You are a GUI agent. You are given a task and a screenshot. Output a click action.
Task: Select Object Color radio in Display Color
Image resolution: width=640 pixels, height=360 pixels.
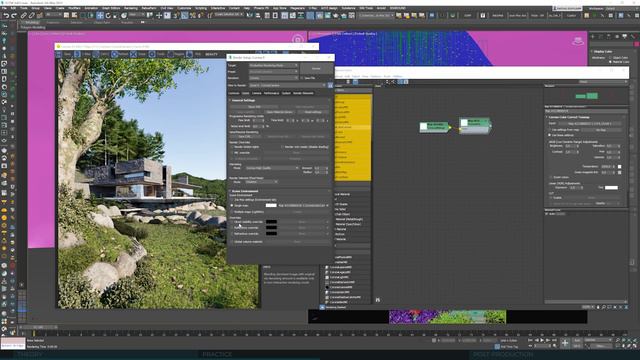[x=611, y=58]
